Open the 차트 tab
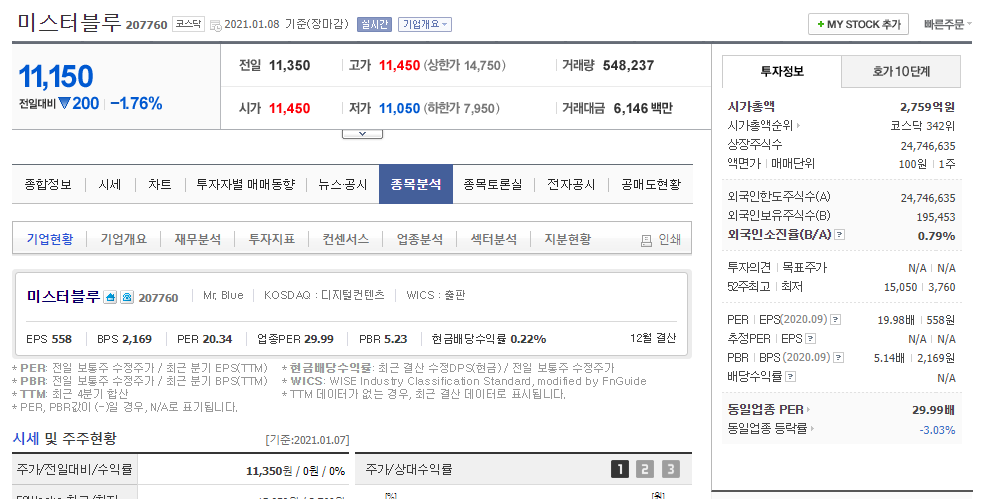Screen dimensions: 982x499 pyautogui.click(x=160, y=185)
